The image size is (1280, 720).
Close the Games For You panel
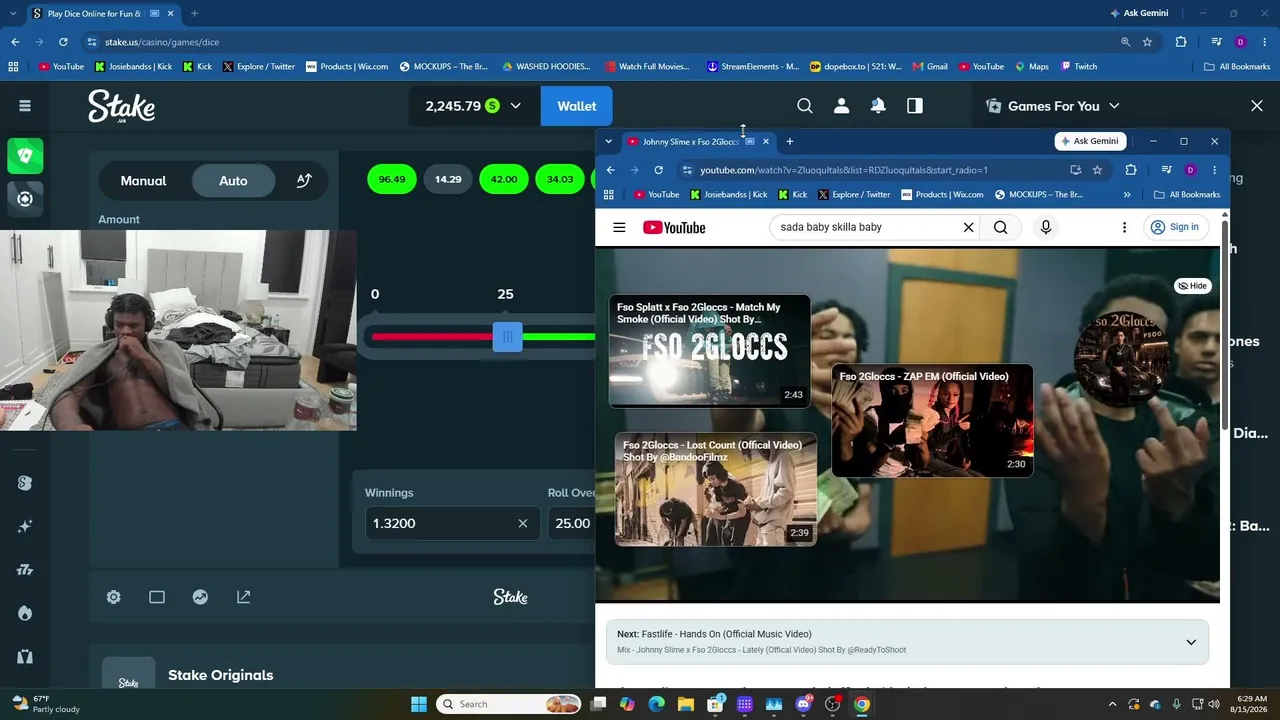[1257, 106]
